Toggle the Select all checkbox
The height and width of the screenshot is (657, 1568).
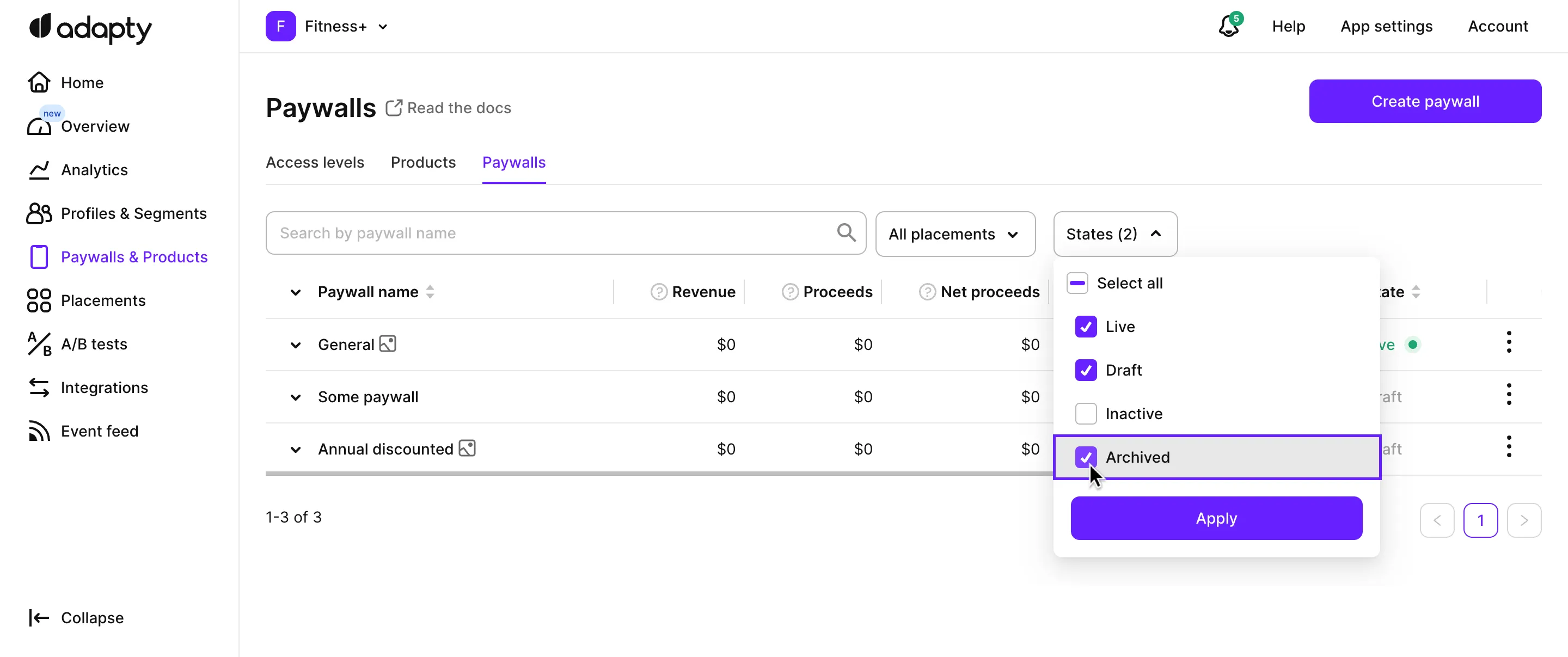1077,283
